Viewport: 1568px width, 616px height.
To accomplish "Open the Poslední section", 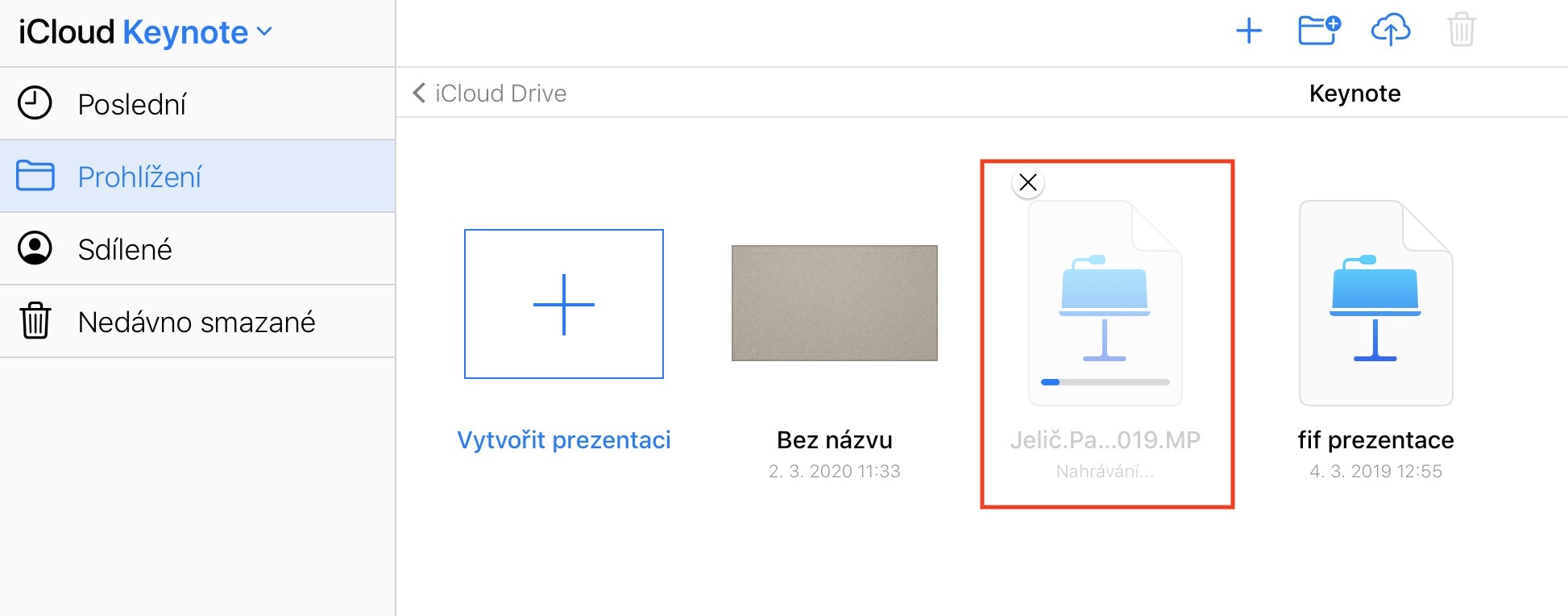I will click(x=197, y=104).
